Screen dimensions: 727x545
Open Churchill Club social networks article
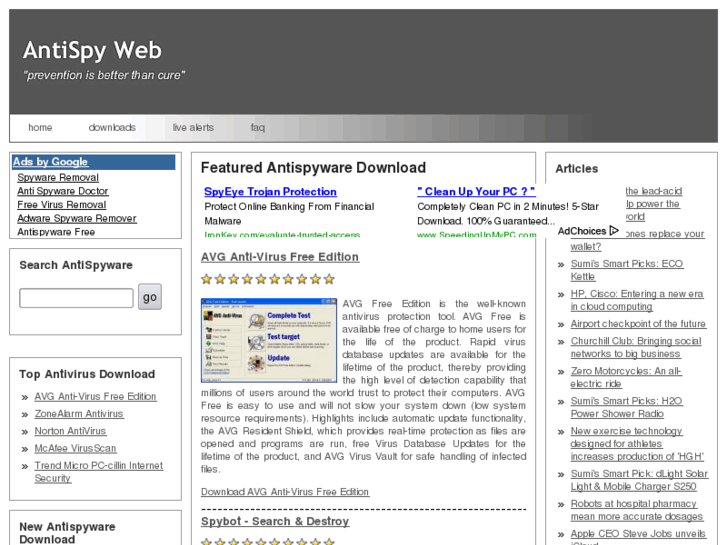[636, 347]
